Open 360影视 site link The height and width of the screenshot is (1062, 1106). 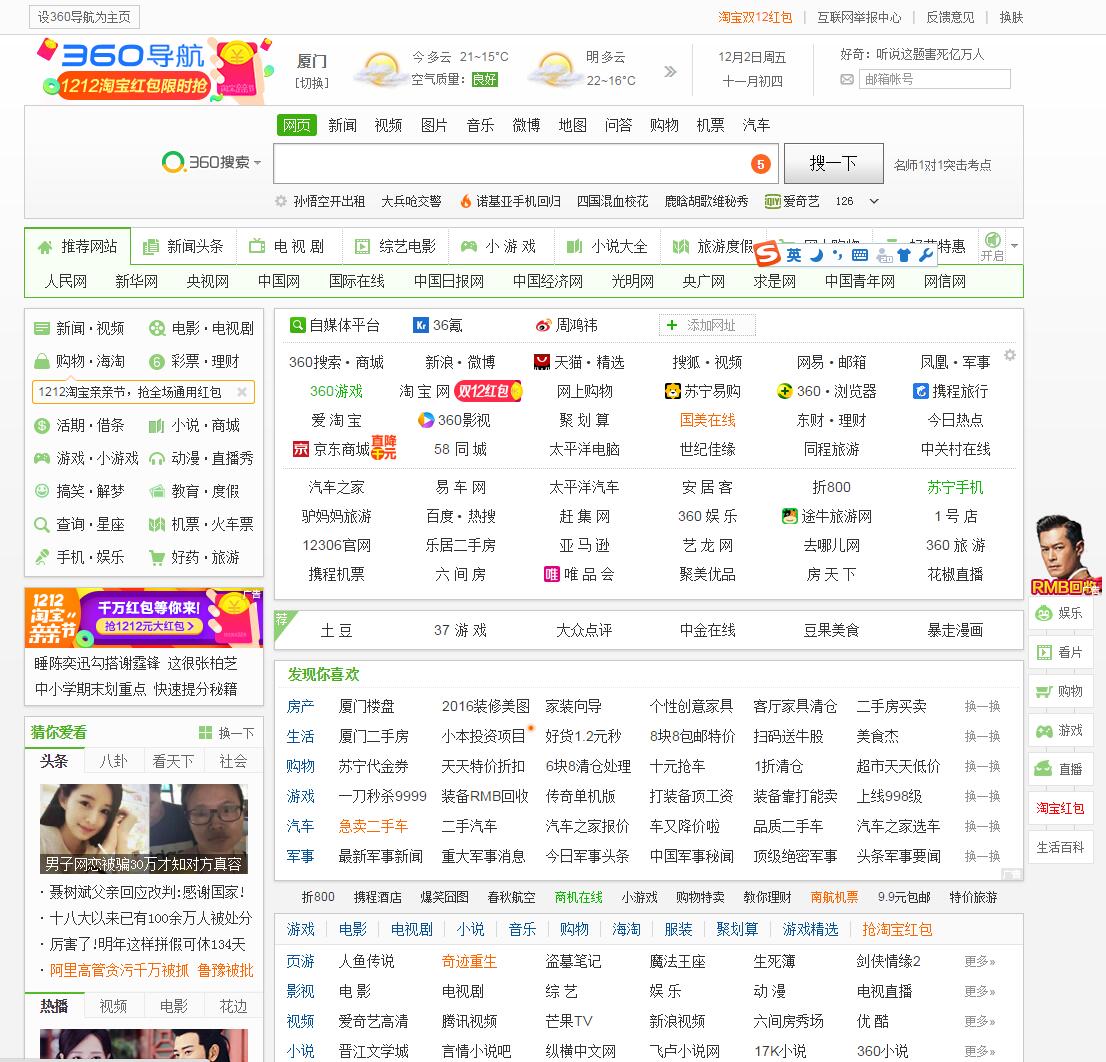pyautogui.click(x=454, y=420)
